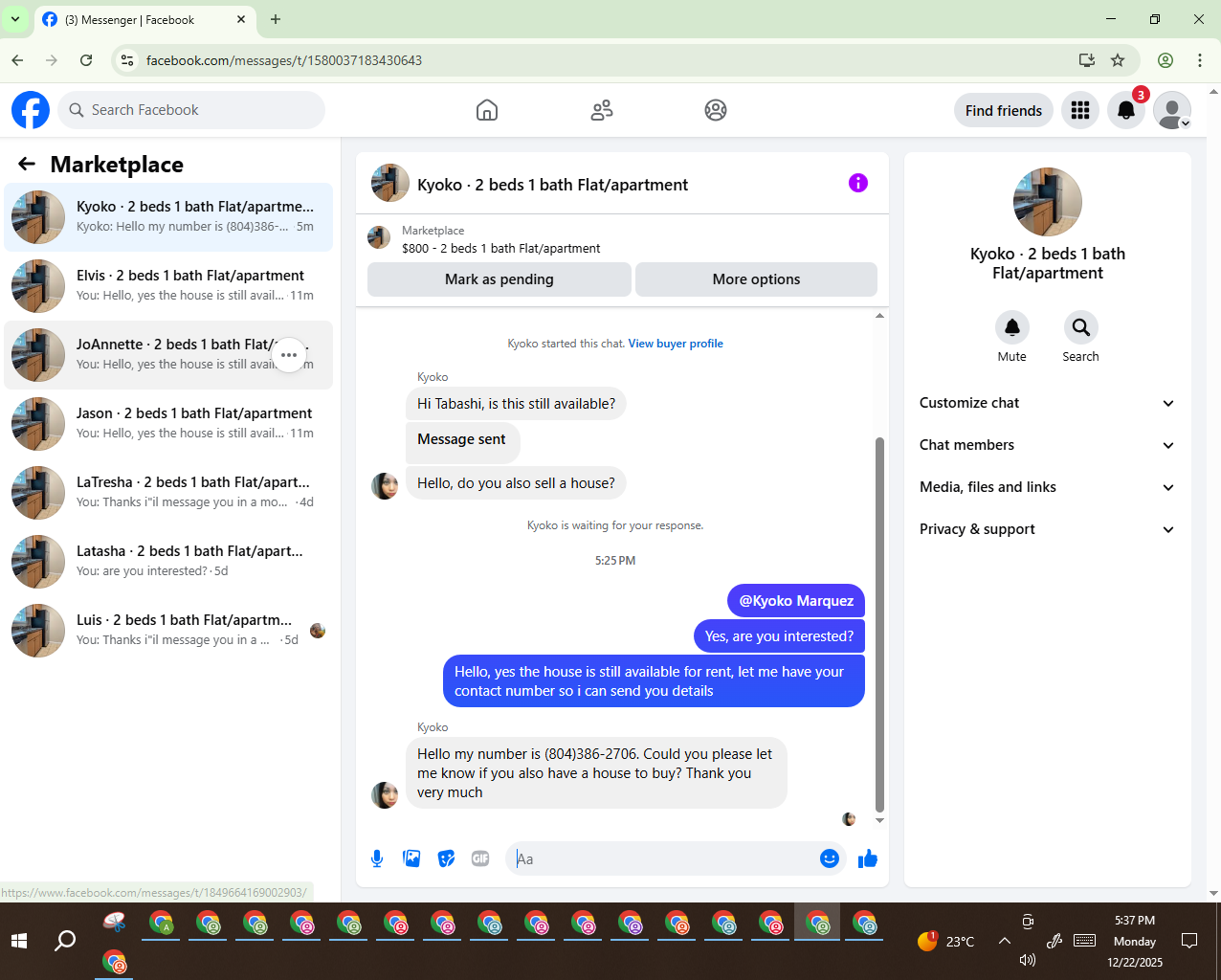The width and height of the screenshot is (1221, 980).
Task: Expand the Media, files and links section
Action: (x=1048, y=487)
